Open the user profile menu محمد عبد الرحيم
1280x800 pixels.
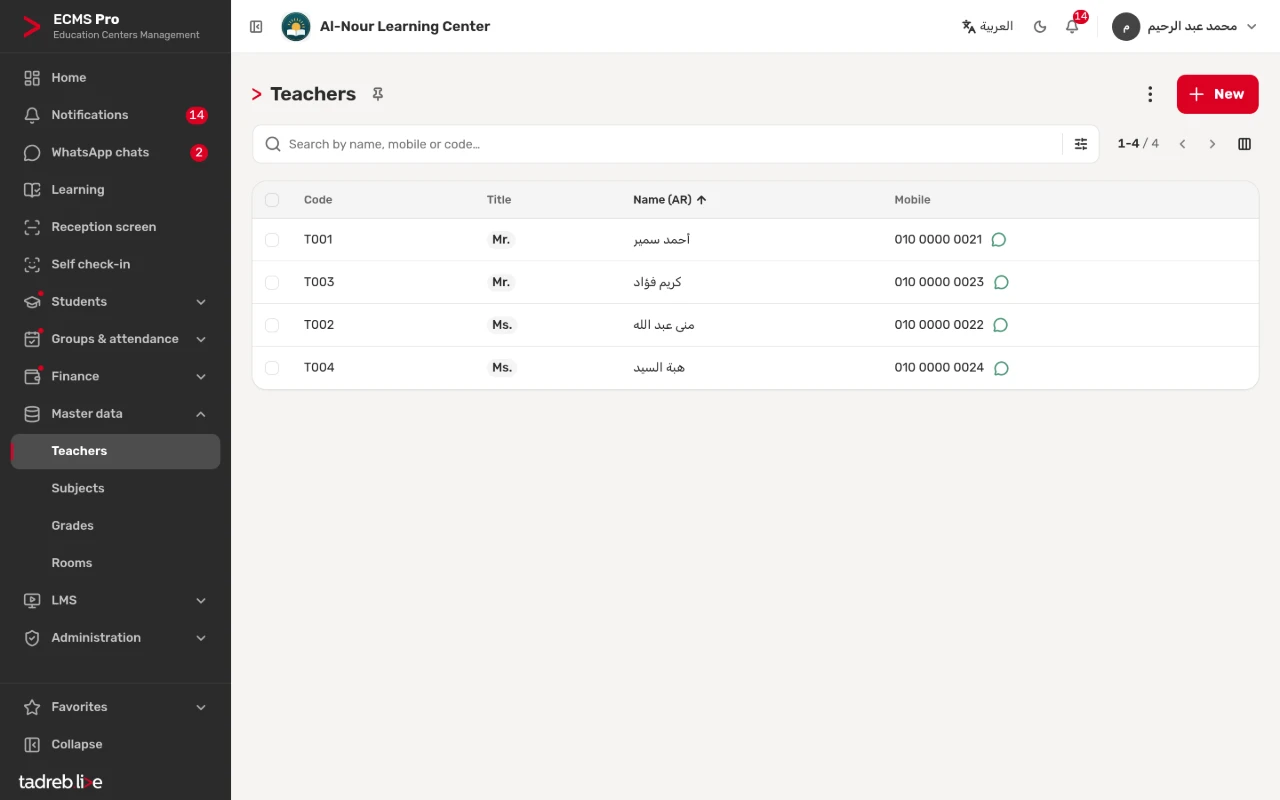(1185, 27)
